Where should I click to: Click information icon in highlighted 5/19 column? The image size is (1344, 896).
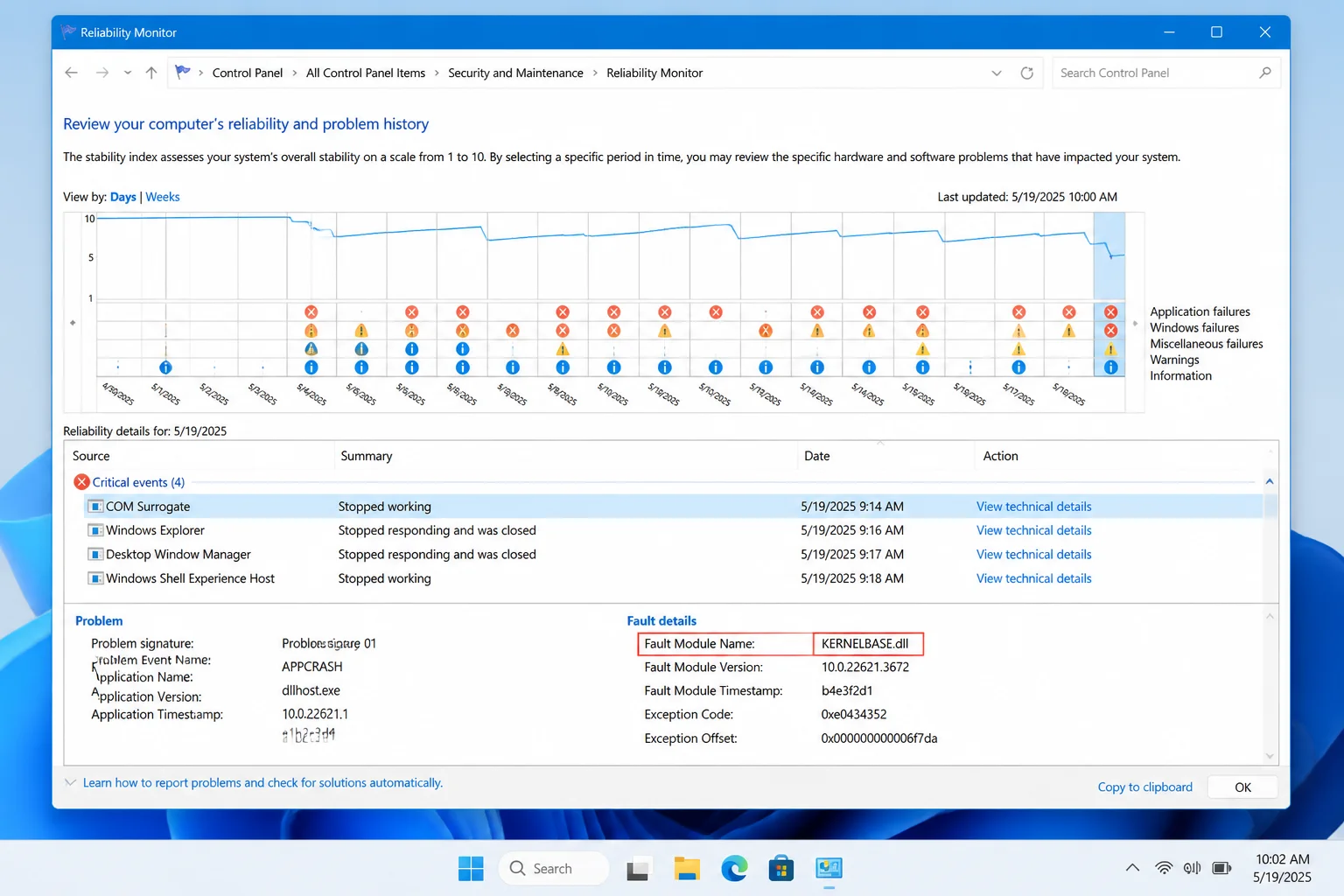[x=1110, y=367]
